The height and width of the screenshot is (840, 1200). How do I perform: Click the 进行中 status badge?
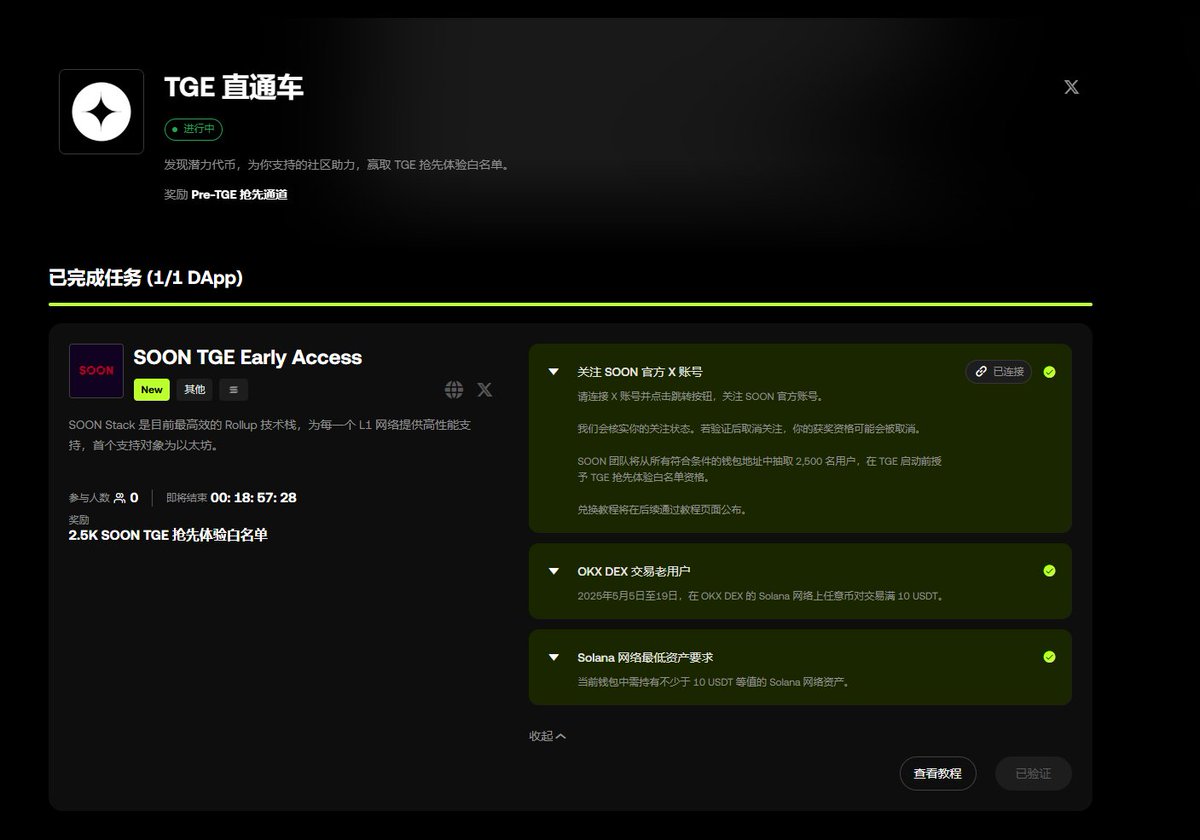pyautogui.click(x=194, y=129)
